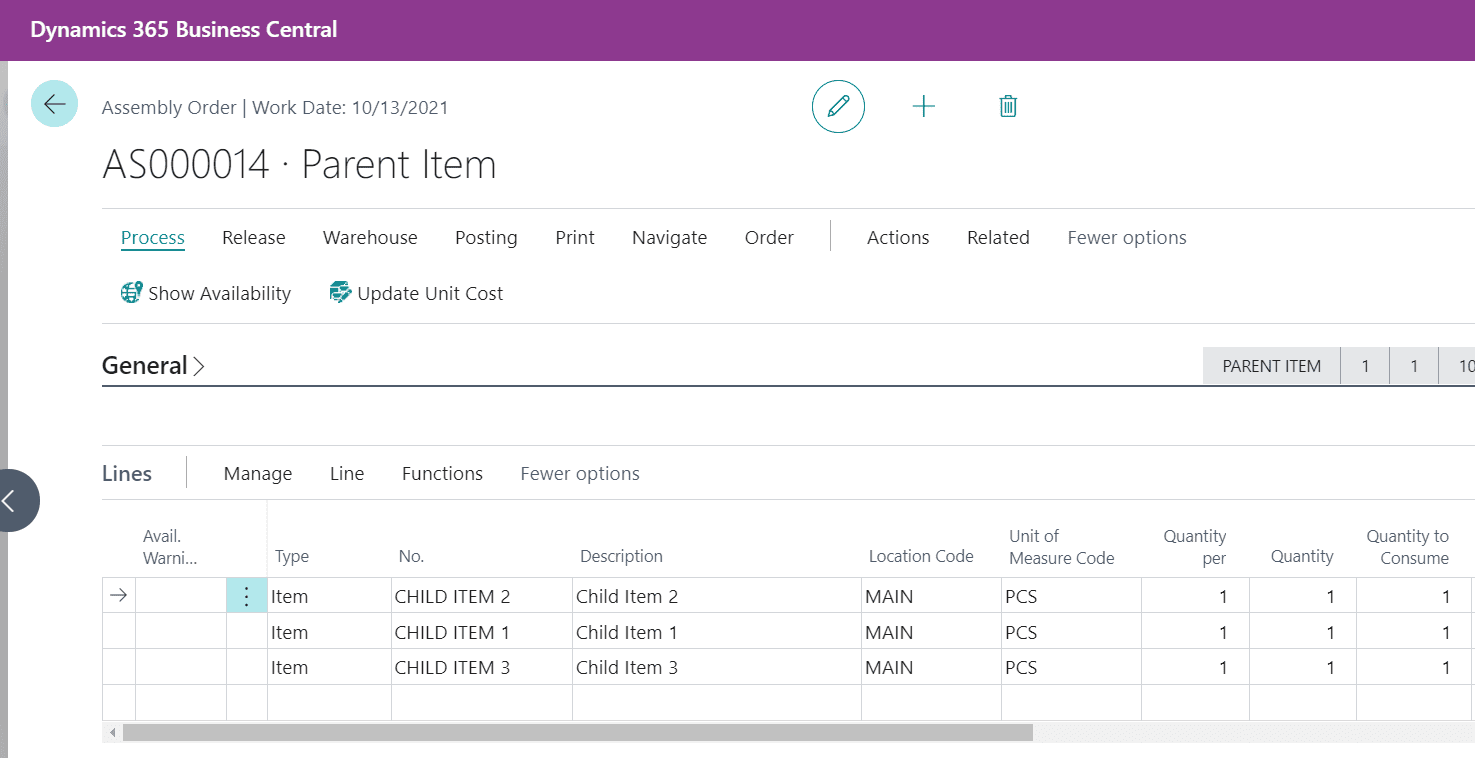Click the Show Availability action
Screen dimensions: 1475x758
(206, 293)
